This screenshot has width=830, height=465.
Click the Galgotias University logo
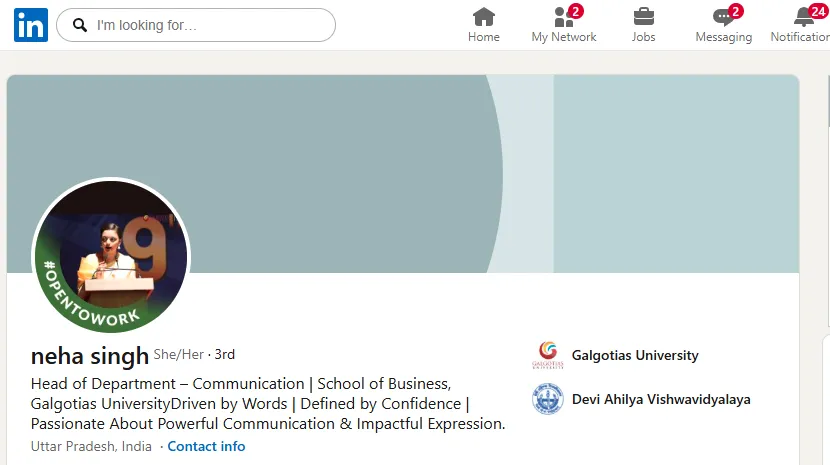547,355
